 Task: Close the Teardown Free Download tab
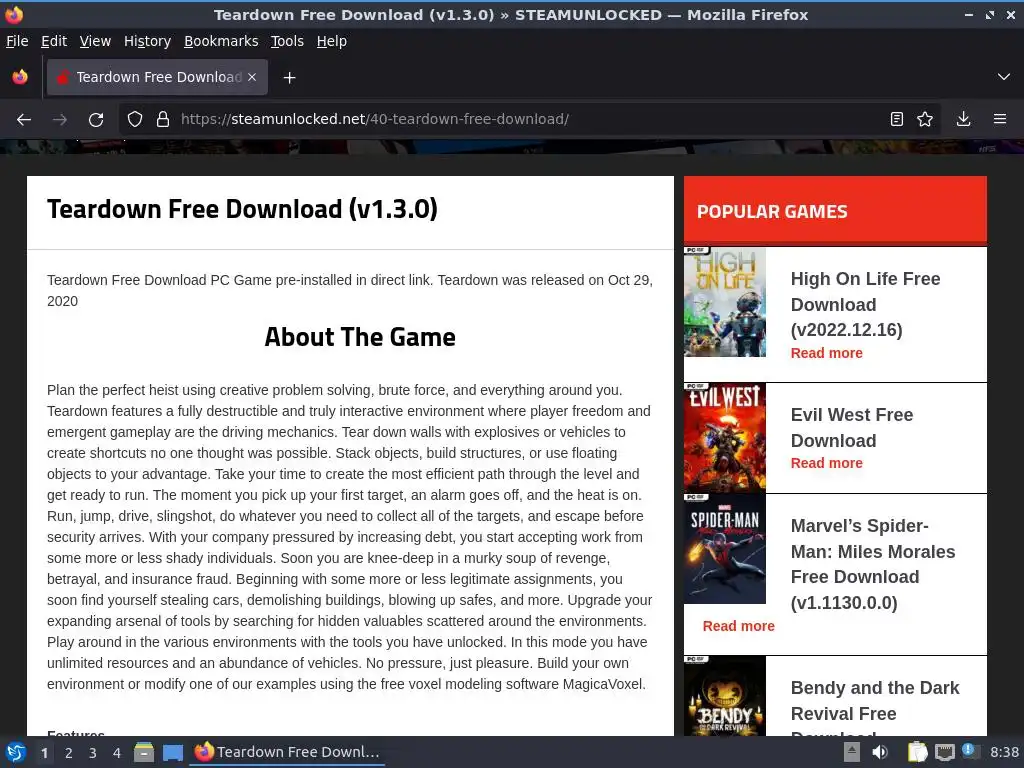click(252, 77)
